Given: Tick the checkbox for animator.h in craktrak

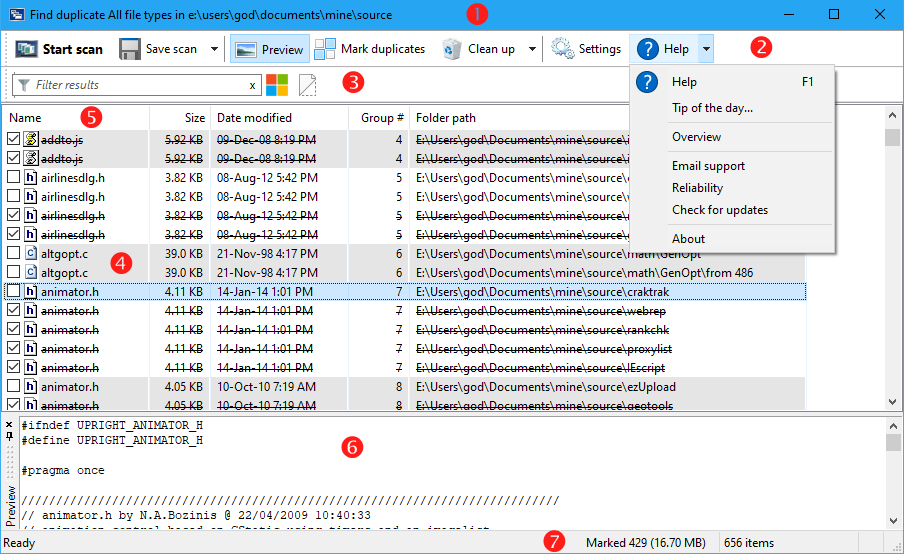Looking at the screenshot, I should coord(14,292).
